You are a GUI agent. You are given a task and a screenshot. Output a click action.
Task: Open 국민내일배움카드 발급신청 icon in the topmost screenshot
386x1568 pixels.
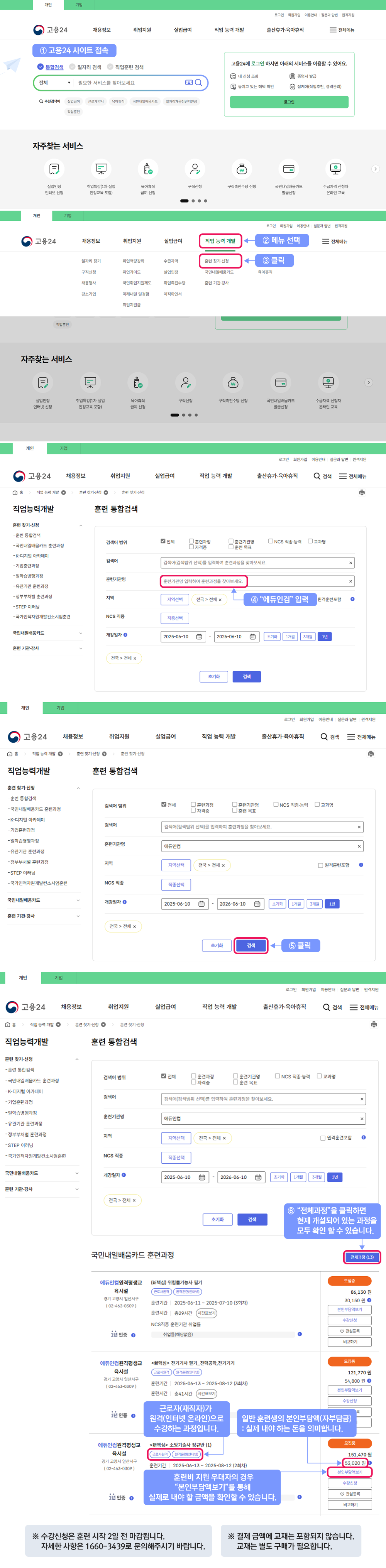coord(289,169)
